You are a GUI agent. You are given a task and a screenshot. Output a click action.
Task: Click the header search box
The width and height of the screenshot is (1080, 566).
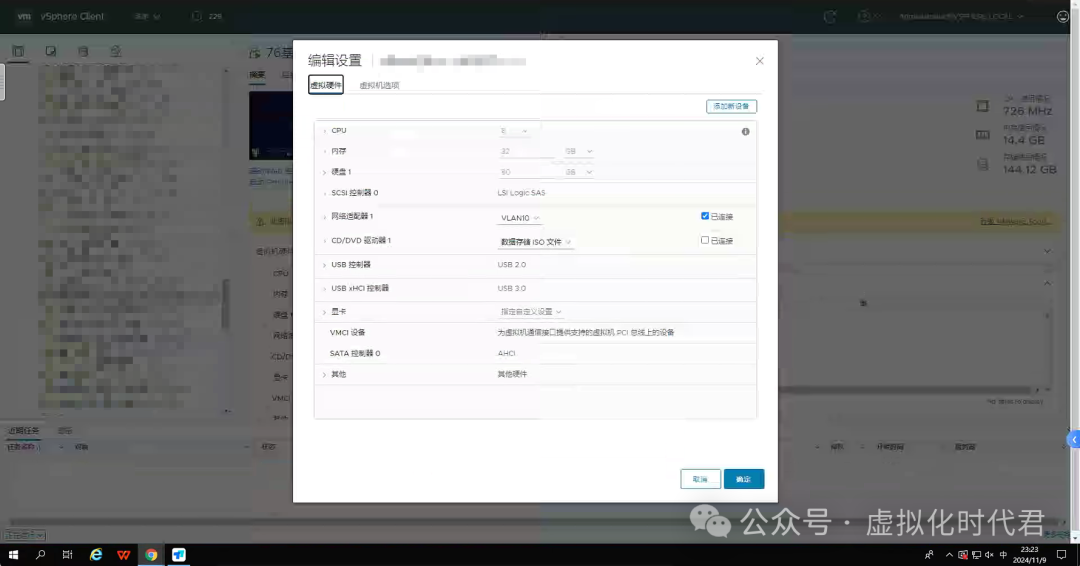[207, 17]
